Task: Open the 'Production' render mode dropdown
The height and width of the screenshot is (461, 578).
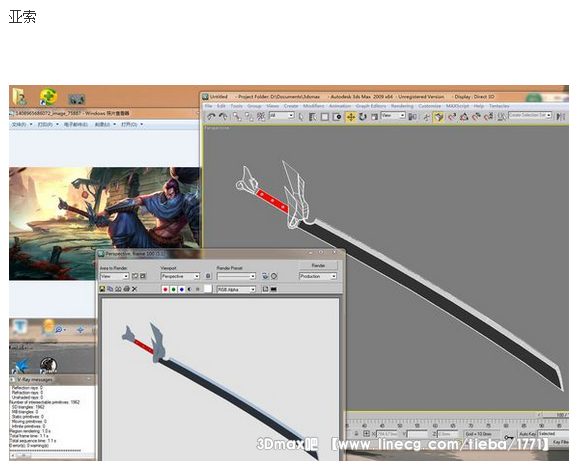Action: [318, 276]
